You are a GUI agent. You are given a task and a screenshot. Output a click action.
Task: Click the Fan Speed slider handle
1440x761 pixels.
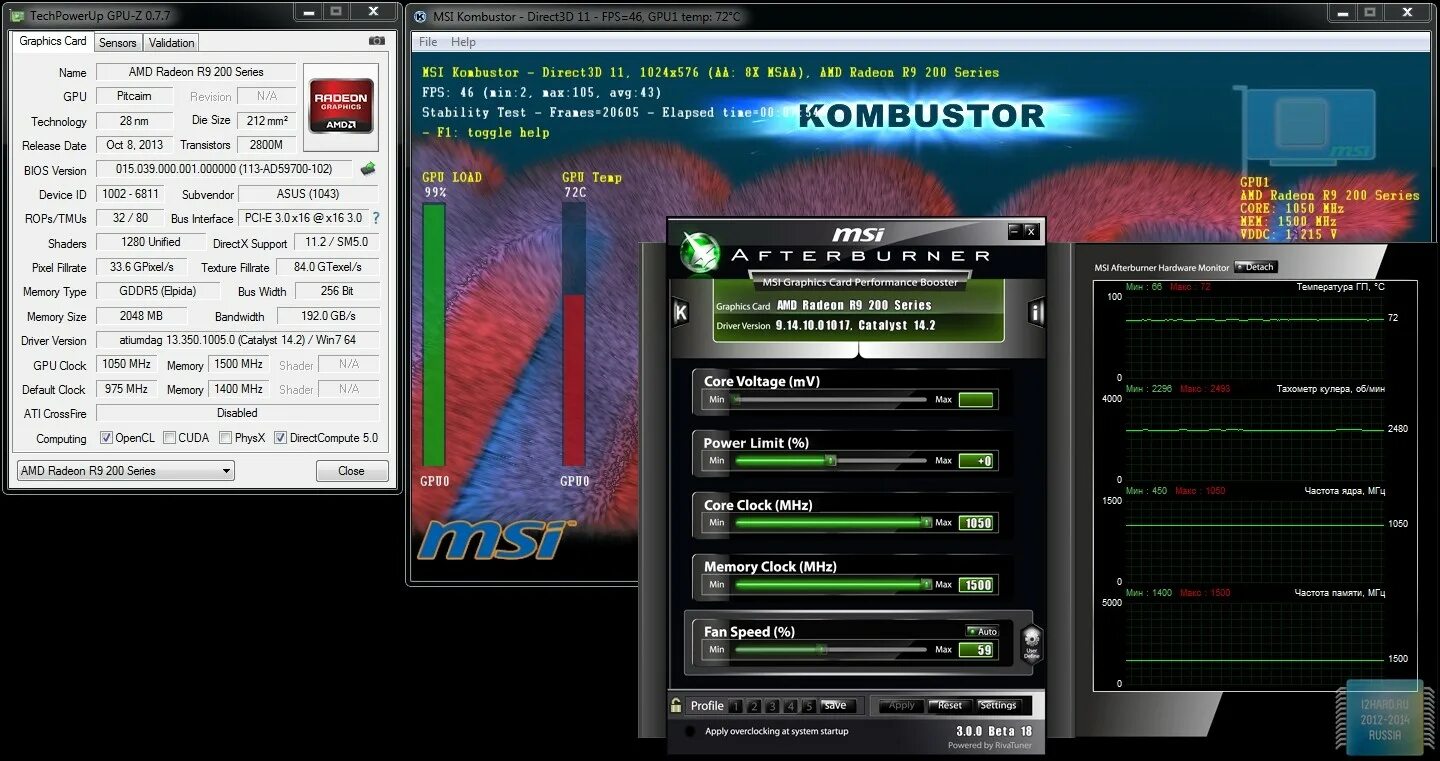pos(821,650)
